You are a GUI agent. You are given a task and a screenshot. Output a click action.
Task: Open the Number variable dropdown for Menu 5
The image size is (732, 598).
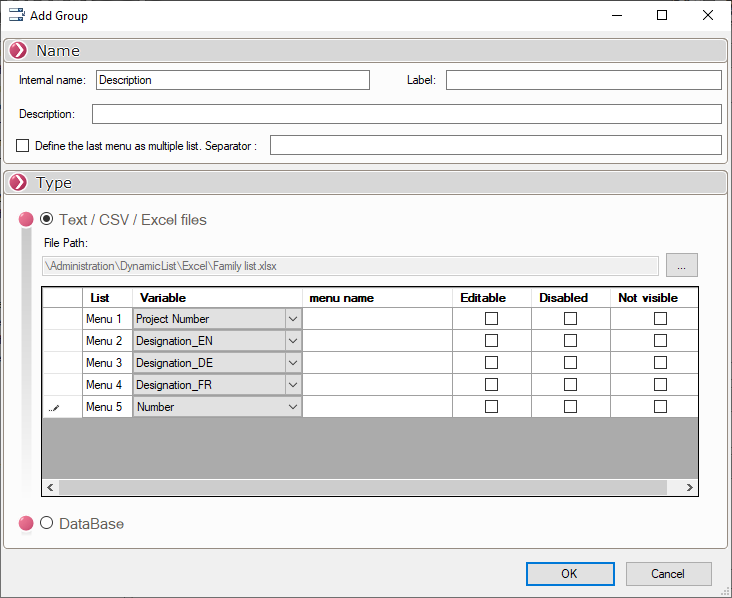(x=292, y=407)
